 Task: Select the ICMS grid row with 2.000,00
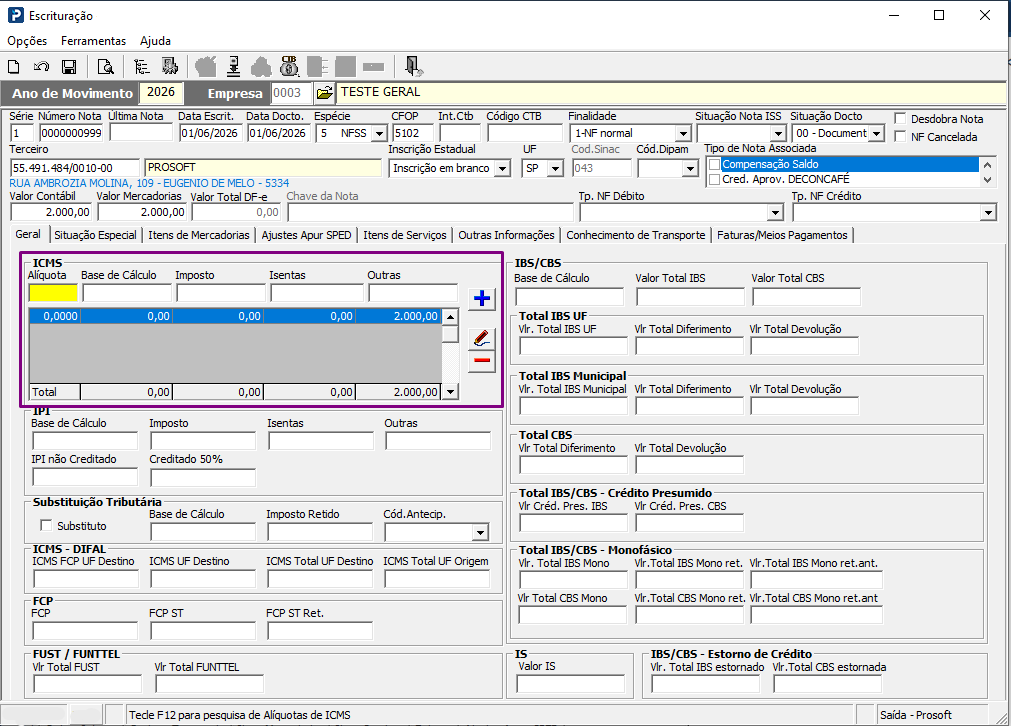(x=235, y=317)
